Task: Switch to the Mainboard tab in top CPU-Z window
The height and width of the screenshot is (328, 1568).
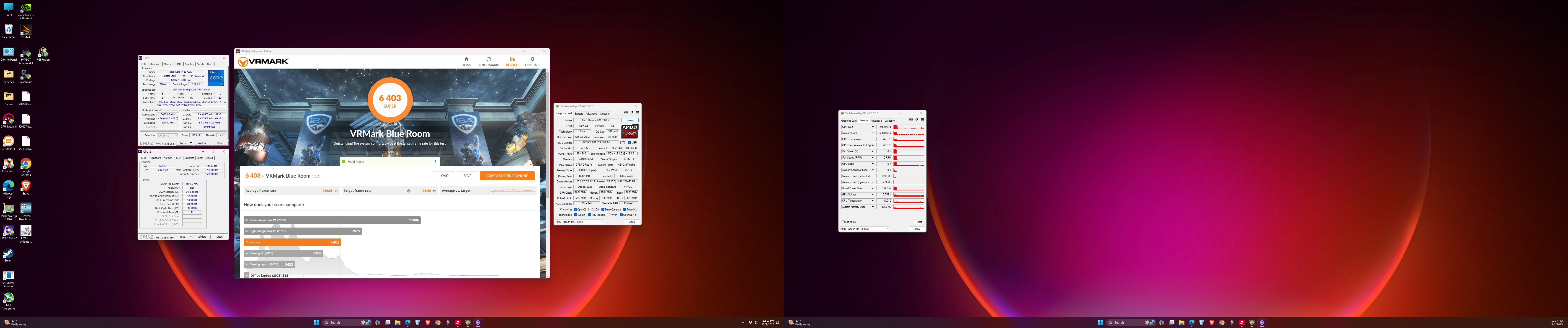Action: click(156, 64)
